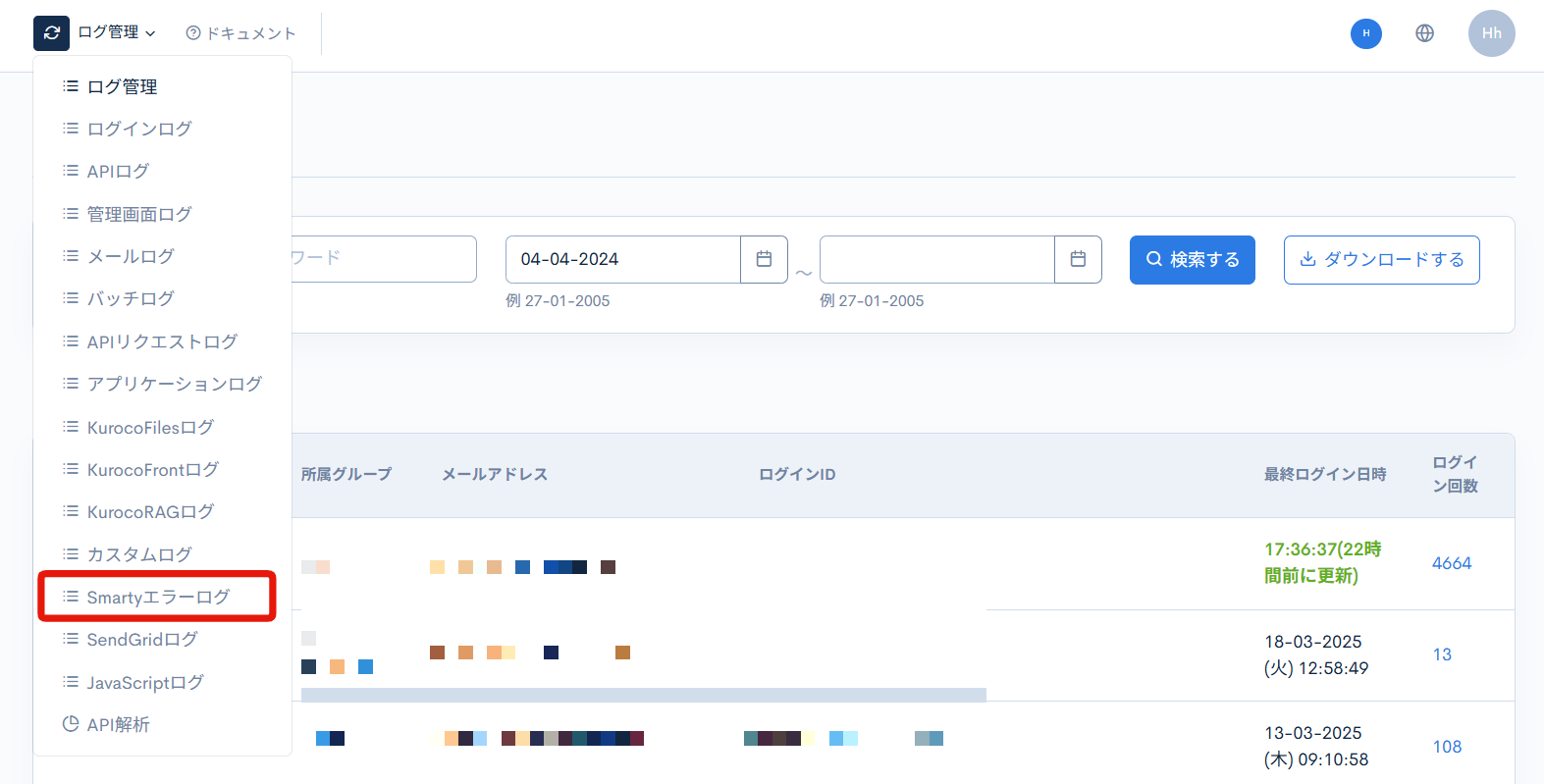Click the list icon beside カスタムログ

tap(71, 554)
